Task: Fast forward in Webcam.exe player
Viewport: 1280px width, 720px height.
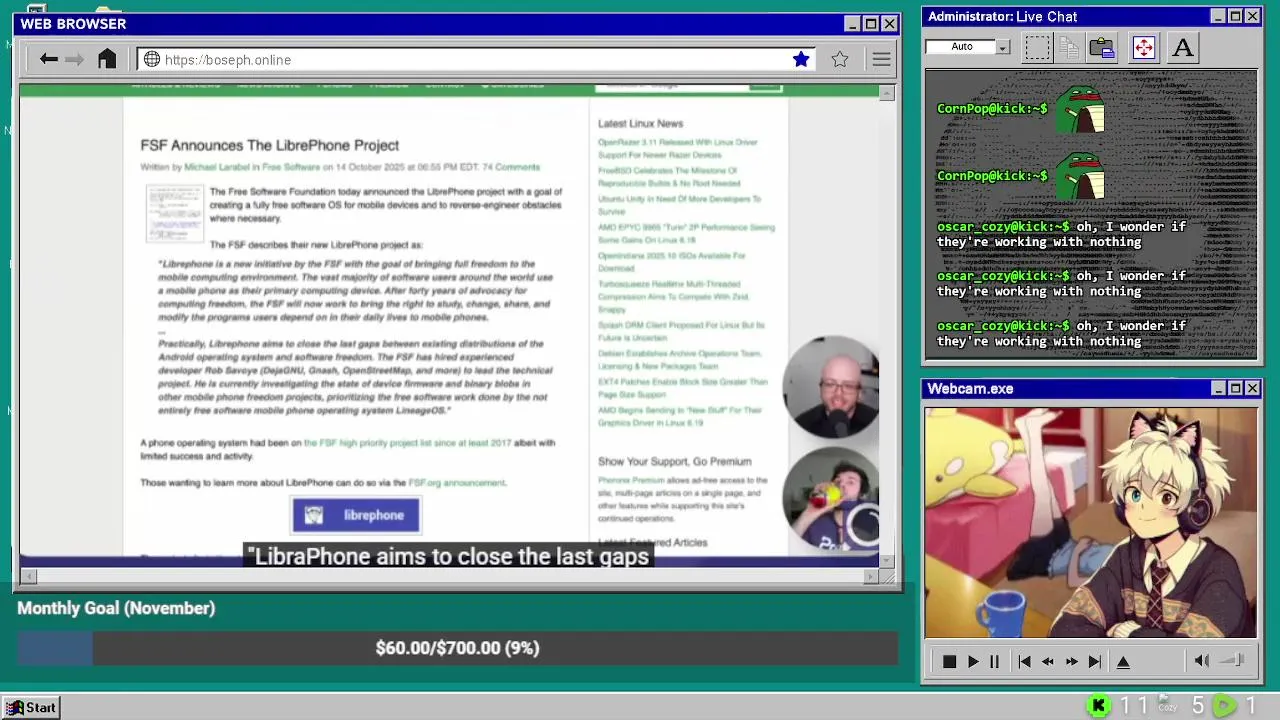Action: coord(1072,661)
